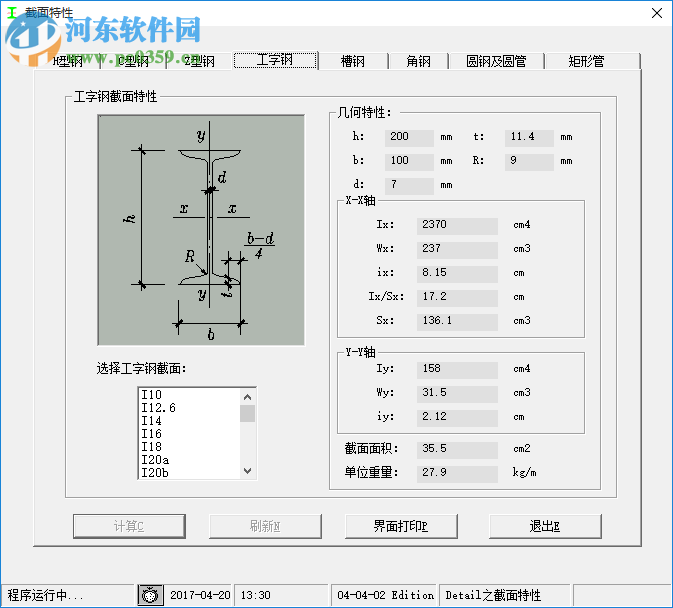Click the section list scroll down arrow
This screenshot has height=608, width=673.
click(x=248, y=471)
